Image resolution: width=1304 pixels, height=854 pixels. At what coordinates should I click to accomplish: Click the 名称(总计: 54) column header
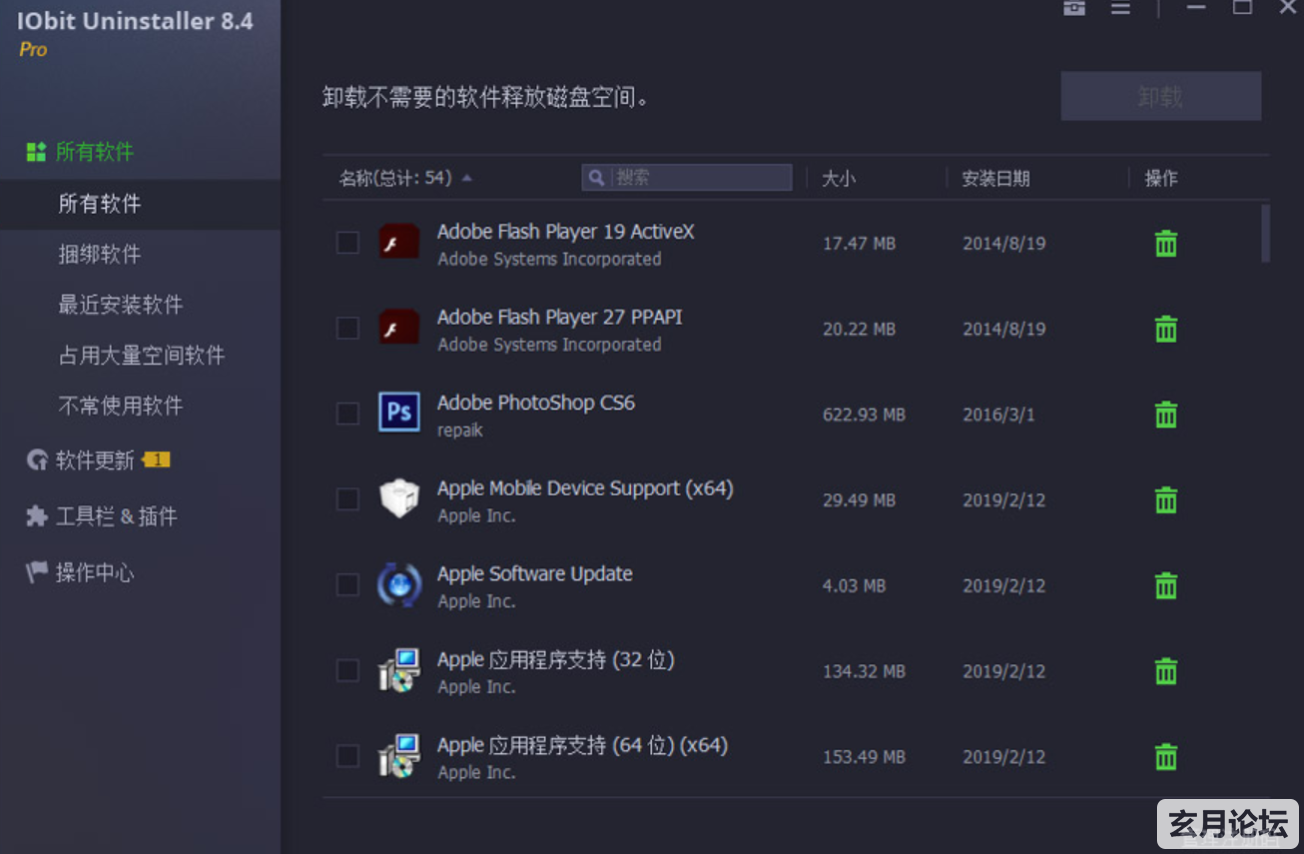coord(395,178)
